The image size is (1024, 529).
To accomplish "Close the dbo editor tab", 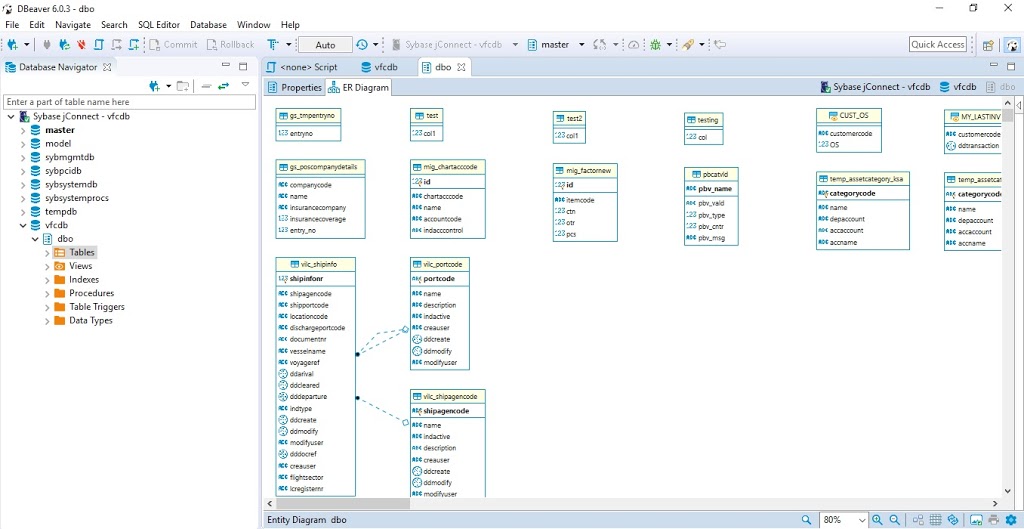I will [461, 67].
